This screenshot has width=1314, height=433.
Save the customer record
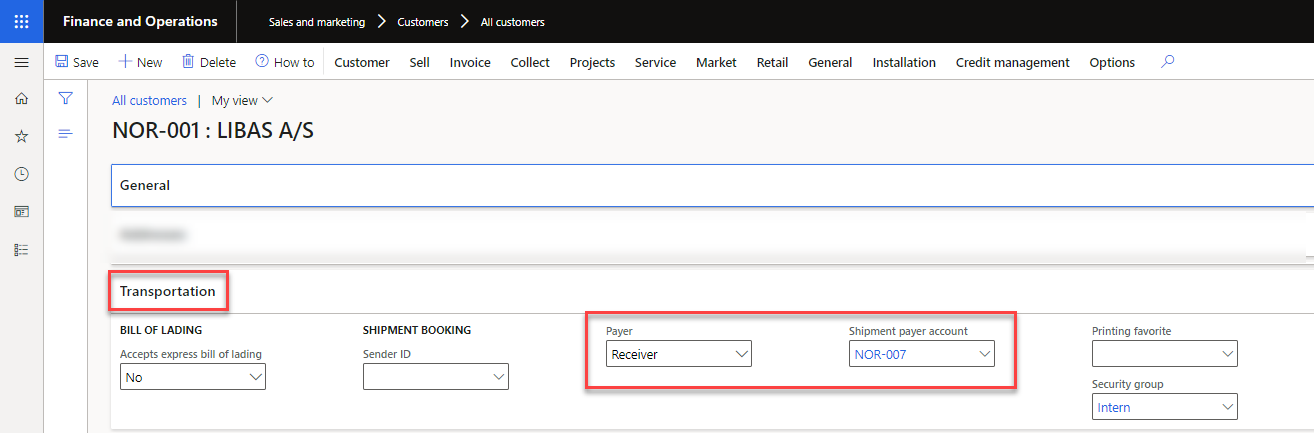click(x=77, y=62)
